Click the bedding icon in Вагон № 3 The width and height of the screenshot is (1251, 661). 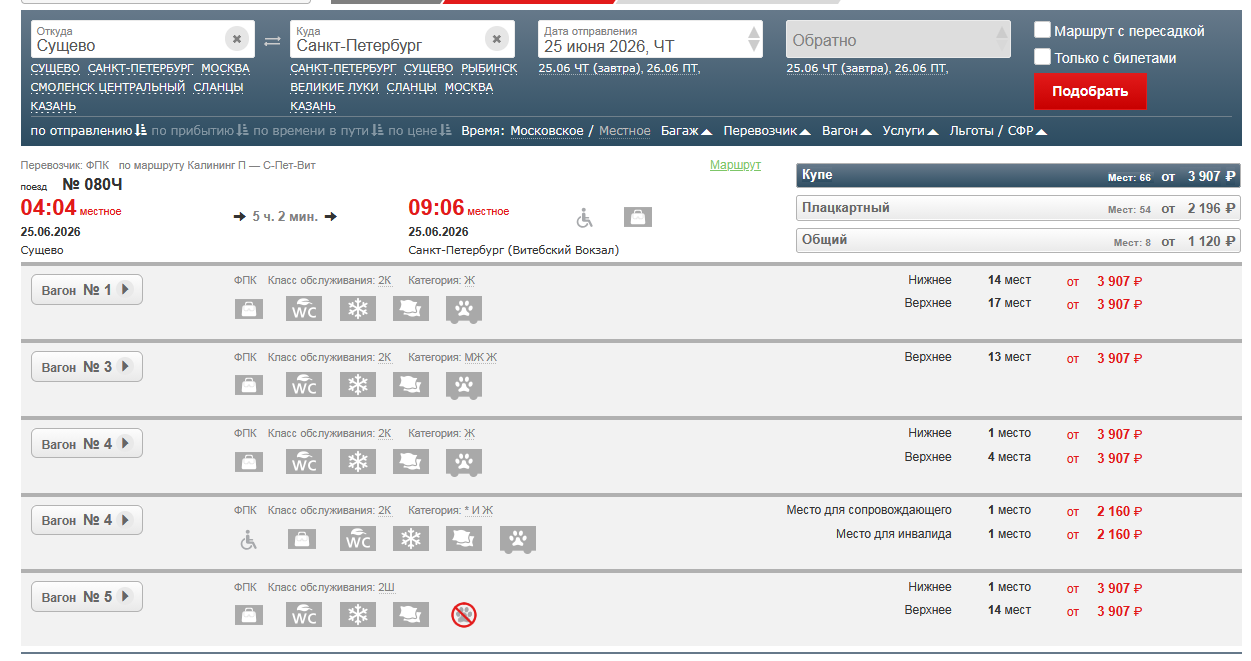pos(411,385)
